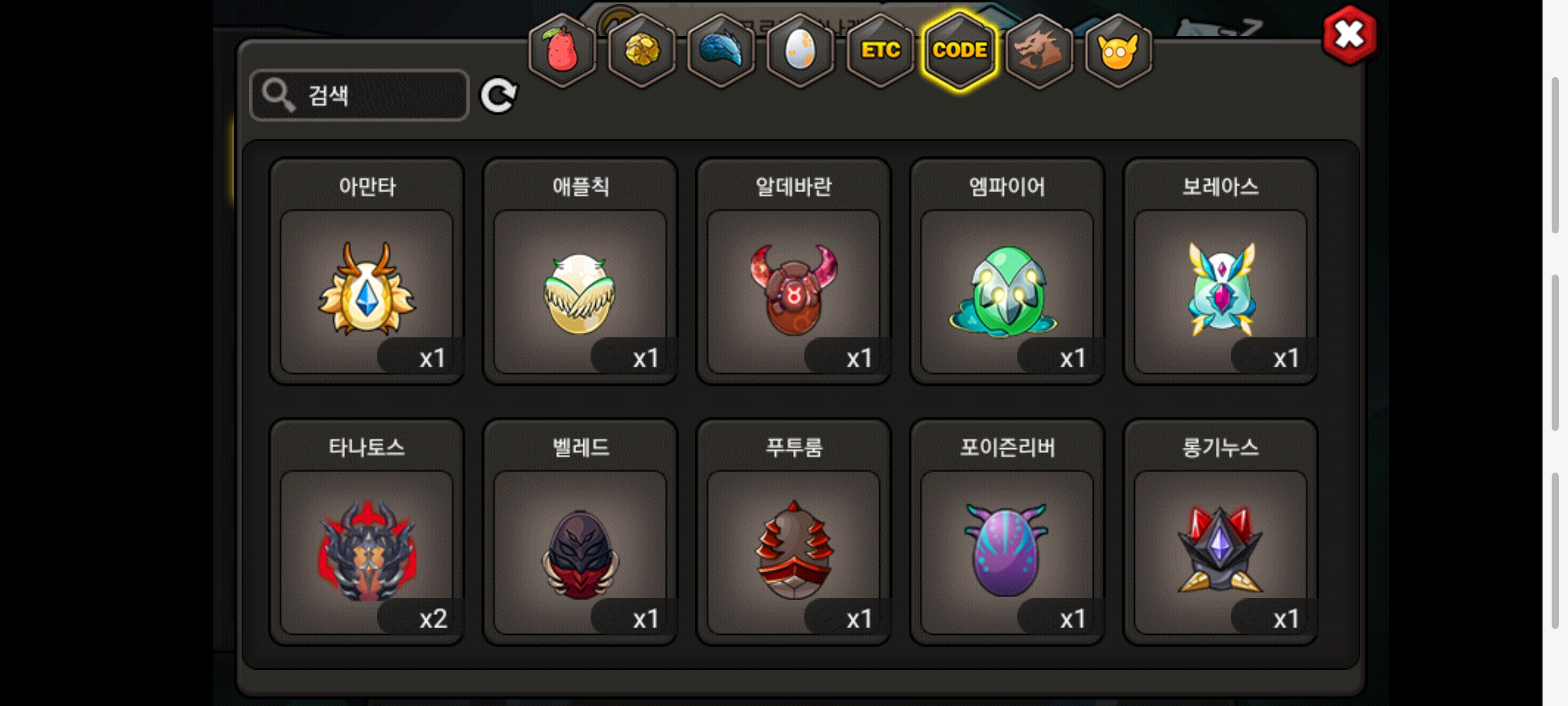The height and width of the screenshot is (706, 1568).
Task: Click the refresh arrow beside search
Action: pyautogui.click(x=498, y=96)
